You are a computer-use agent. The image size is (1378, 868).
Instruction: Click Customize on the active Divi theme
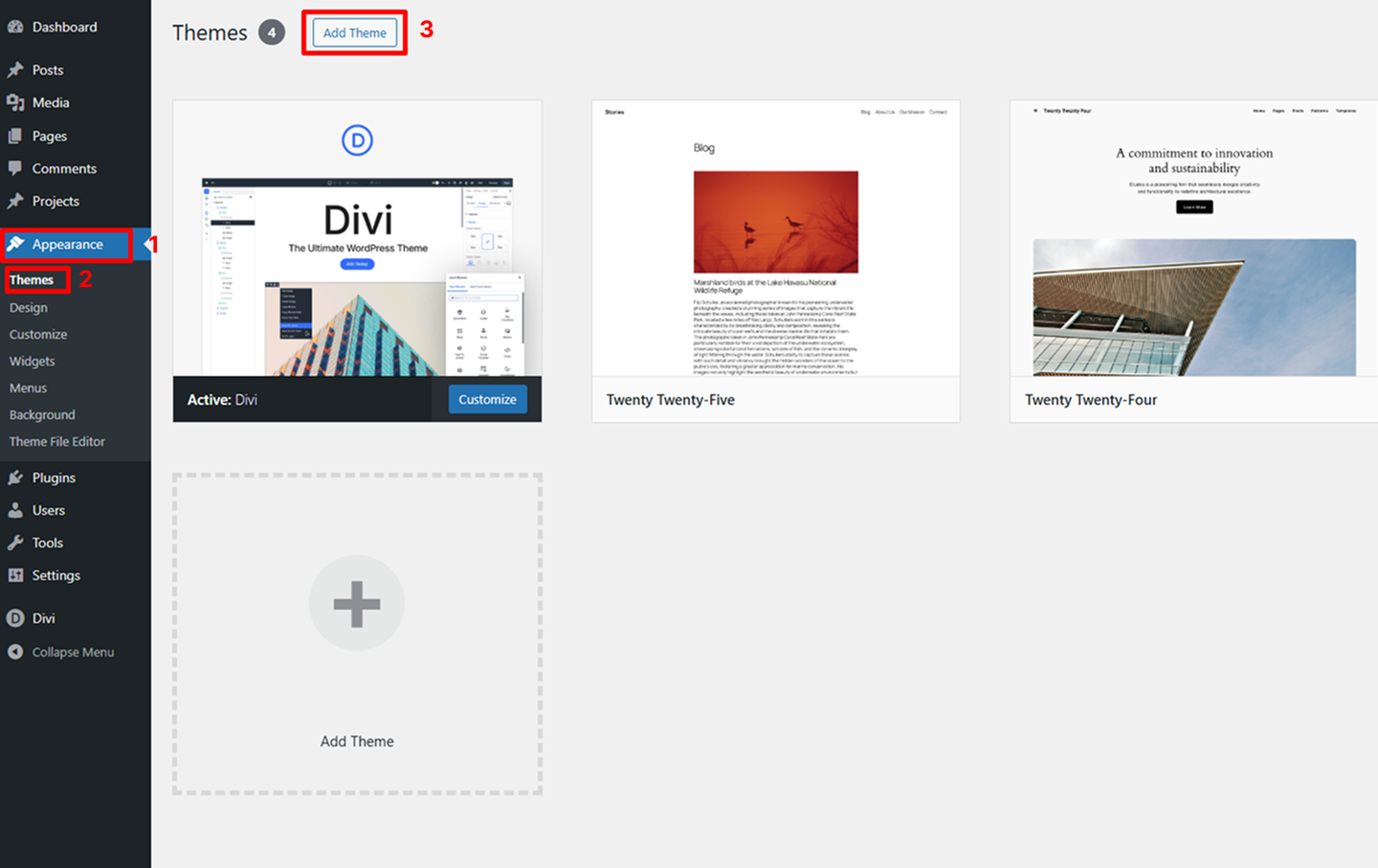tap(487, 399)
